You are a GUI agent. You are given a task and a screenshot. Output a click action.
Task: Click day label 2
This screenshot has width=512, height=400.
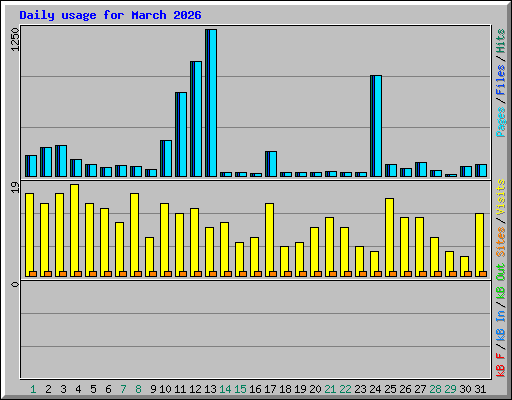pyautogui.click(x=48, y=389)
